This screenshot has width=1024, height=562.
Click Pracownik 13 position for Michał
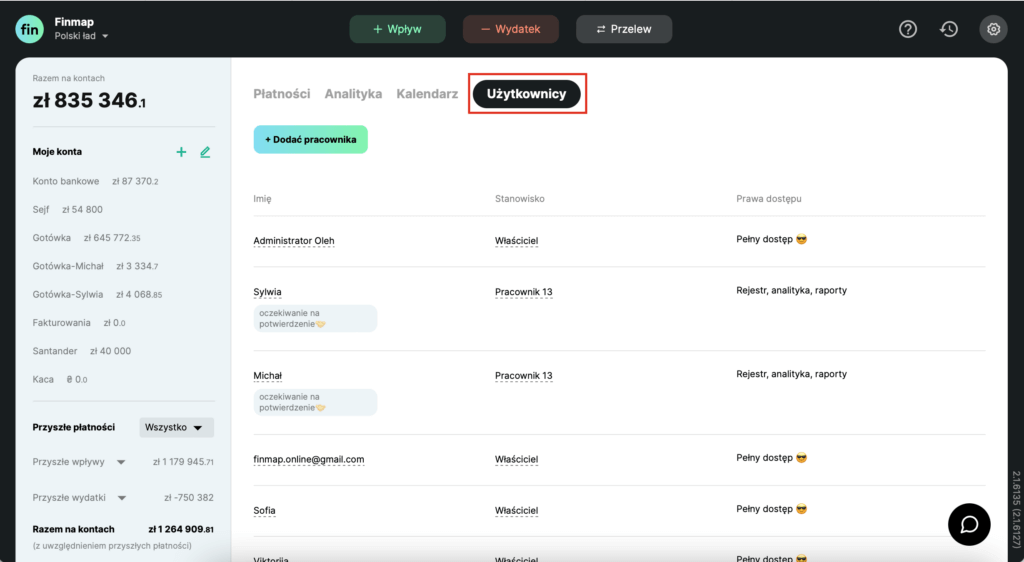(524, 376)
